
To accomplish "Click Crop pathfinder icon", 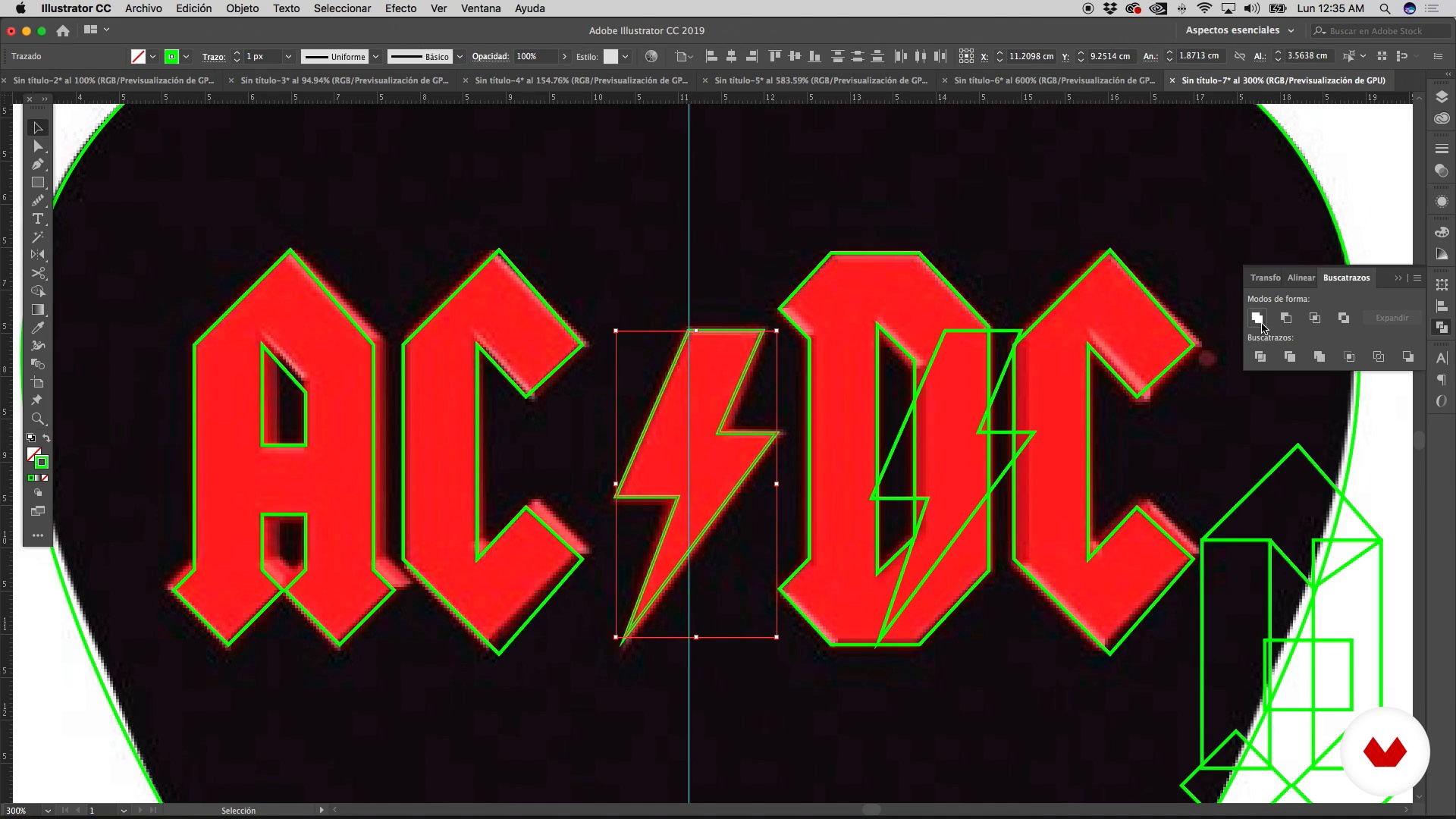I will coord(1349,356).
